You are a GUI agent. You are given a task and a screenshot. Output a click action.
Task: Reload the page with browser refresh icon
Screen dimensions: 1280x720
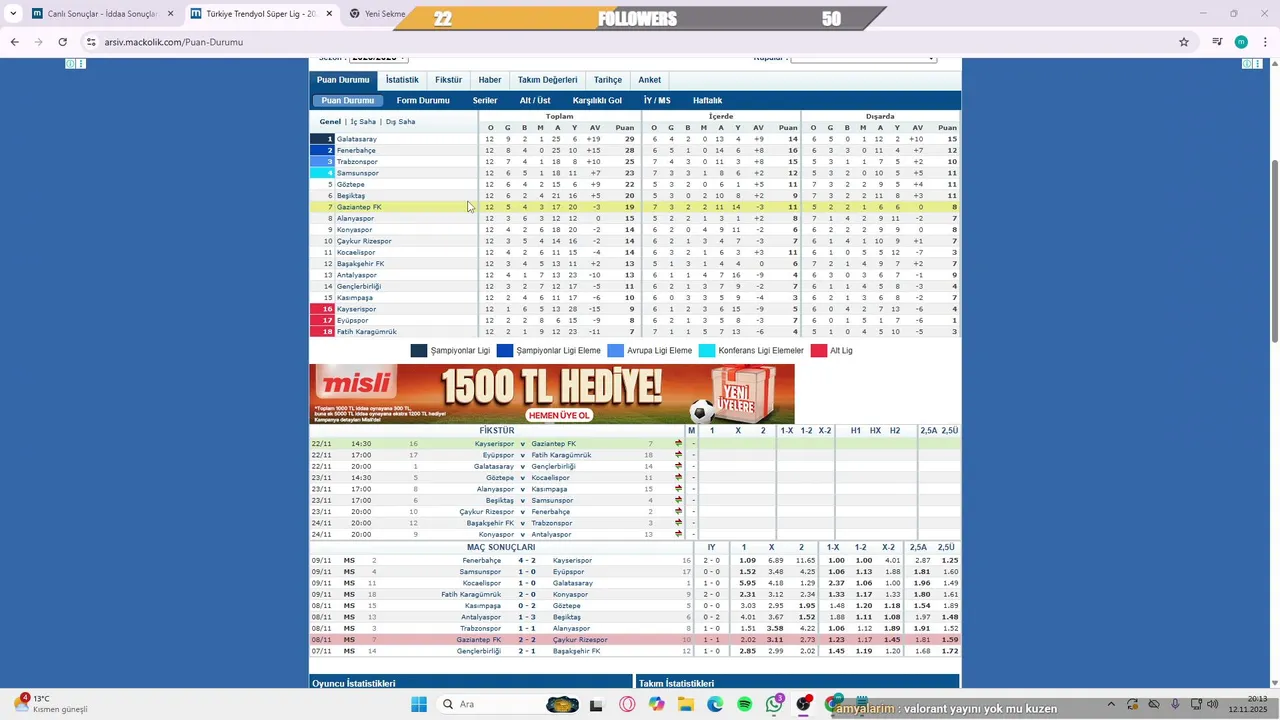(x=62, y=42)
